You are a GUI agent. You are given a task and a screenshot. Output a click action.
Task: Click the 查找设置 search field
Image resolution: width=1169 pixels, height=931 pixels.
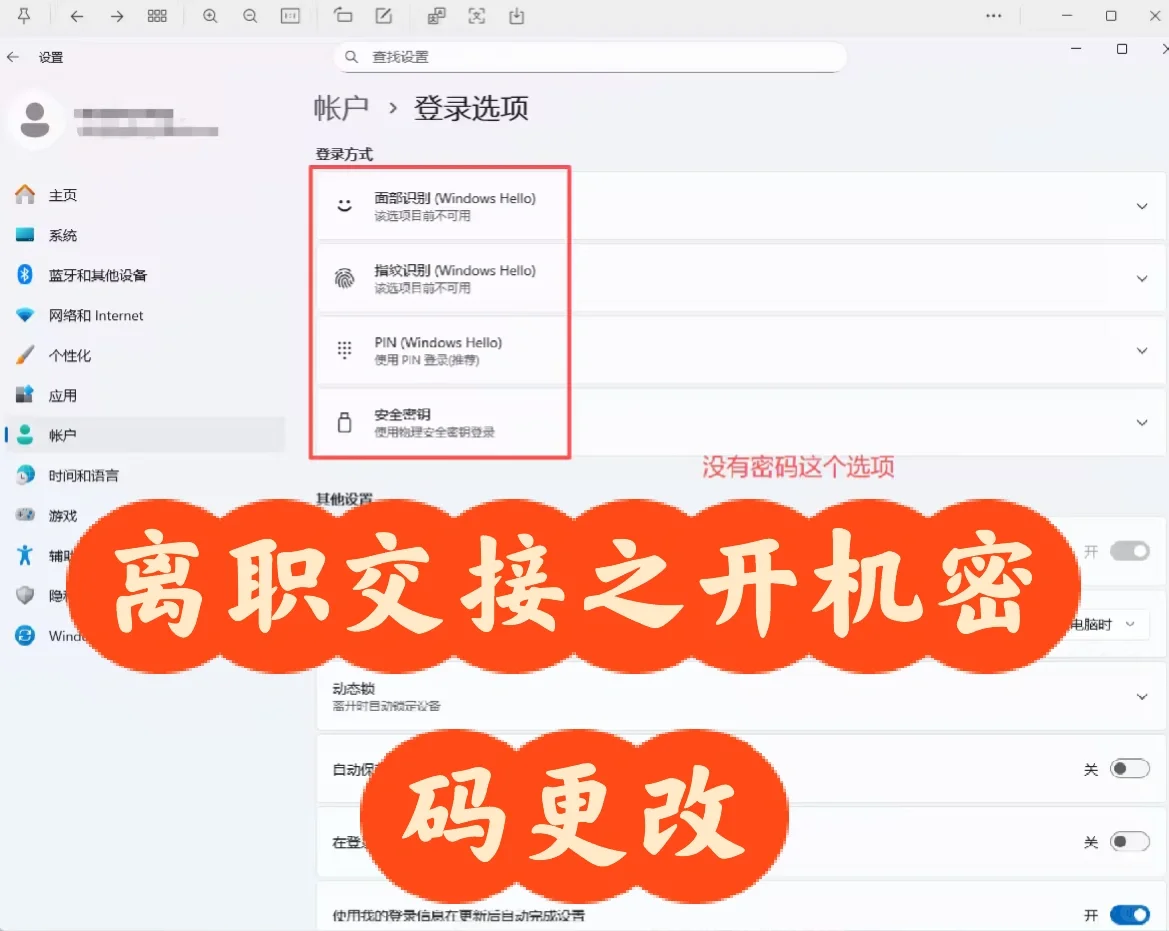tap(590, 57)
